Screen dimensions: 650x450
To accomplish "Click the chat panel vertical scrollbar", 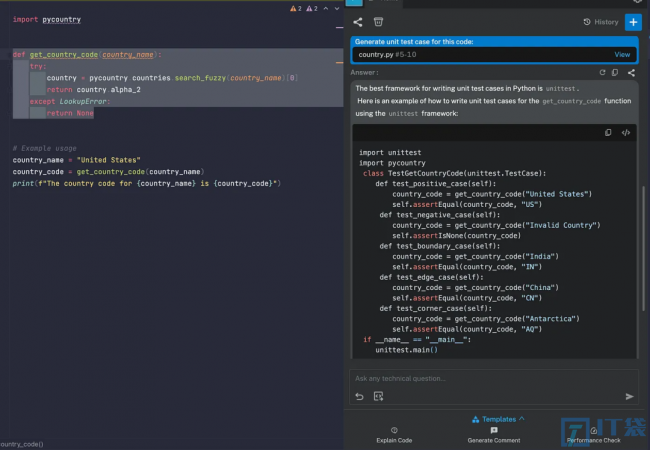I will coord(643,249).
